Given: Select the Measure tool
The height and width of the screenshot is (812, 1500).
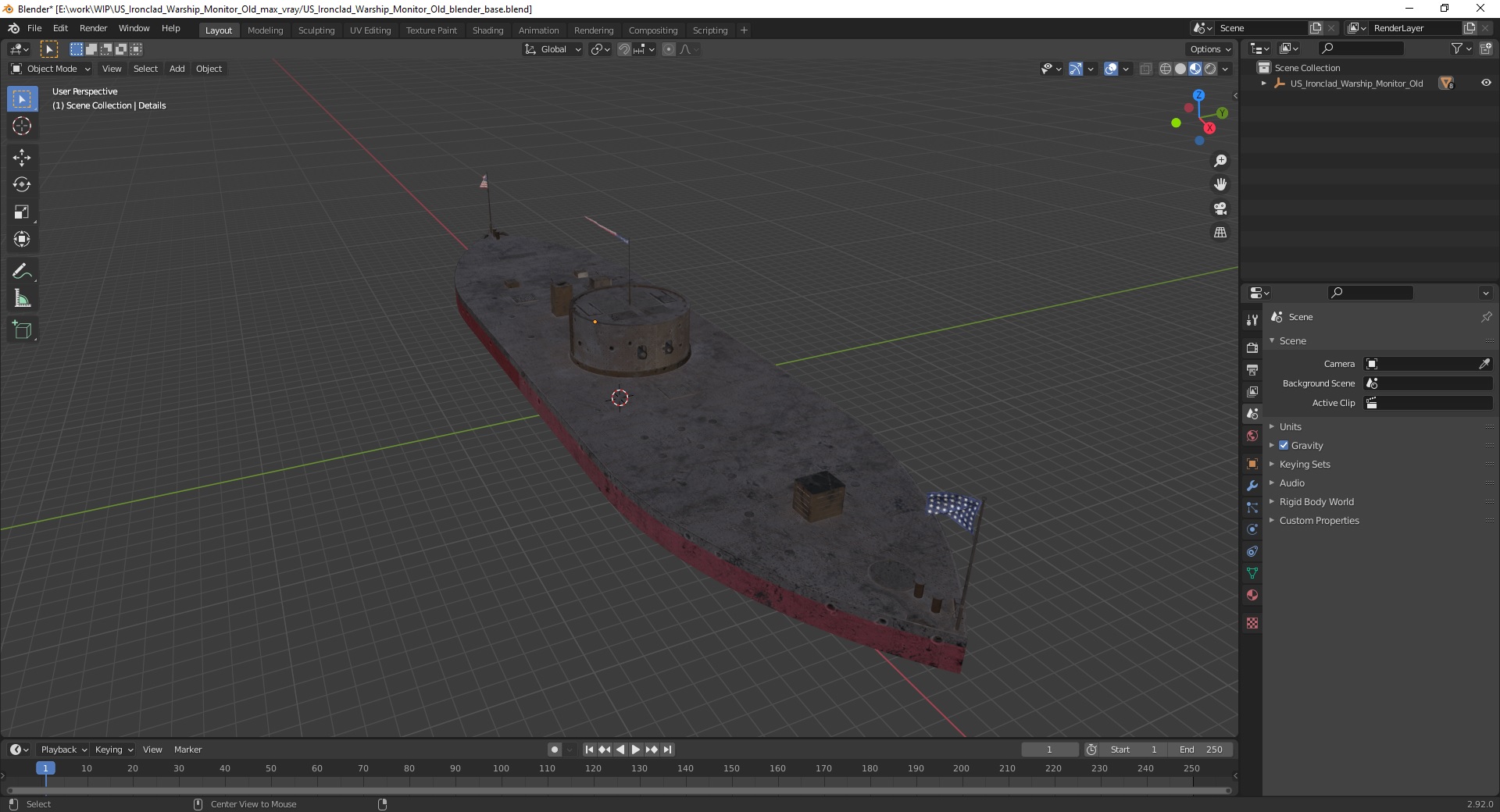Looking at the screenshot, I should (x=22, y=299).
